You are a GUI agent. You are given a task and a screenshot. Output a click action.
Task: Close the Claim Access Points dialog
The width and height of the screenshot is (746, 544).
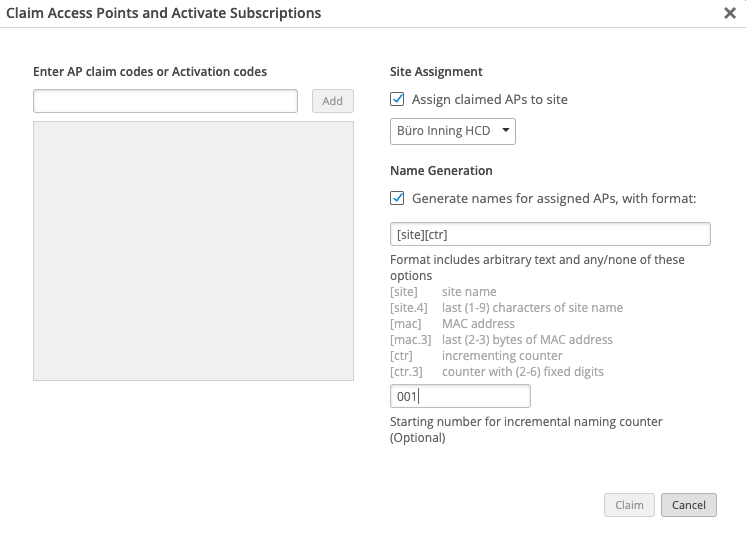tap(729, 14)
